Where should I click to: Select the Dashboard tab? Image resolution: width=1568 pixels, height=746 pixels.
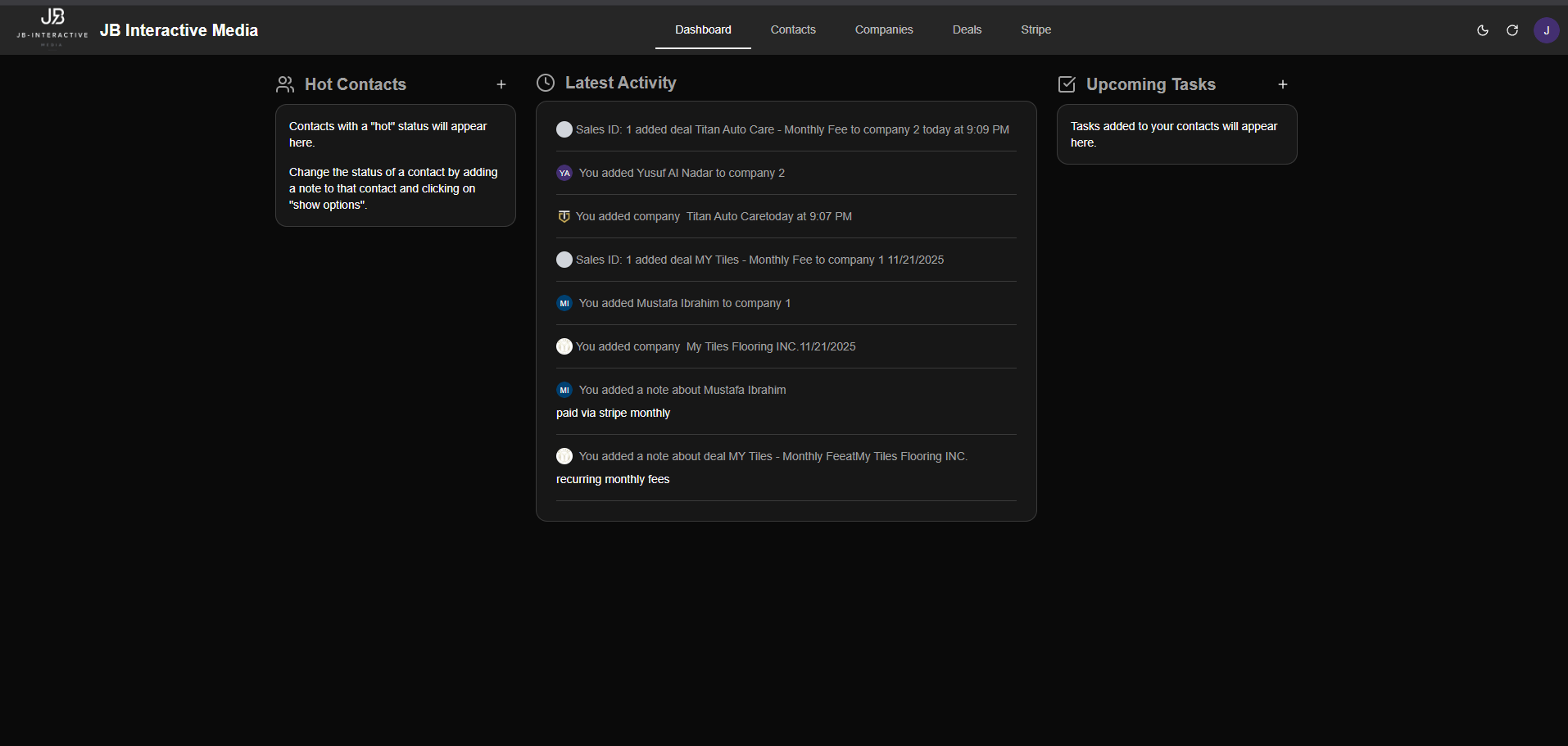(703, 29)
